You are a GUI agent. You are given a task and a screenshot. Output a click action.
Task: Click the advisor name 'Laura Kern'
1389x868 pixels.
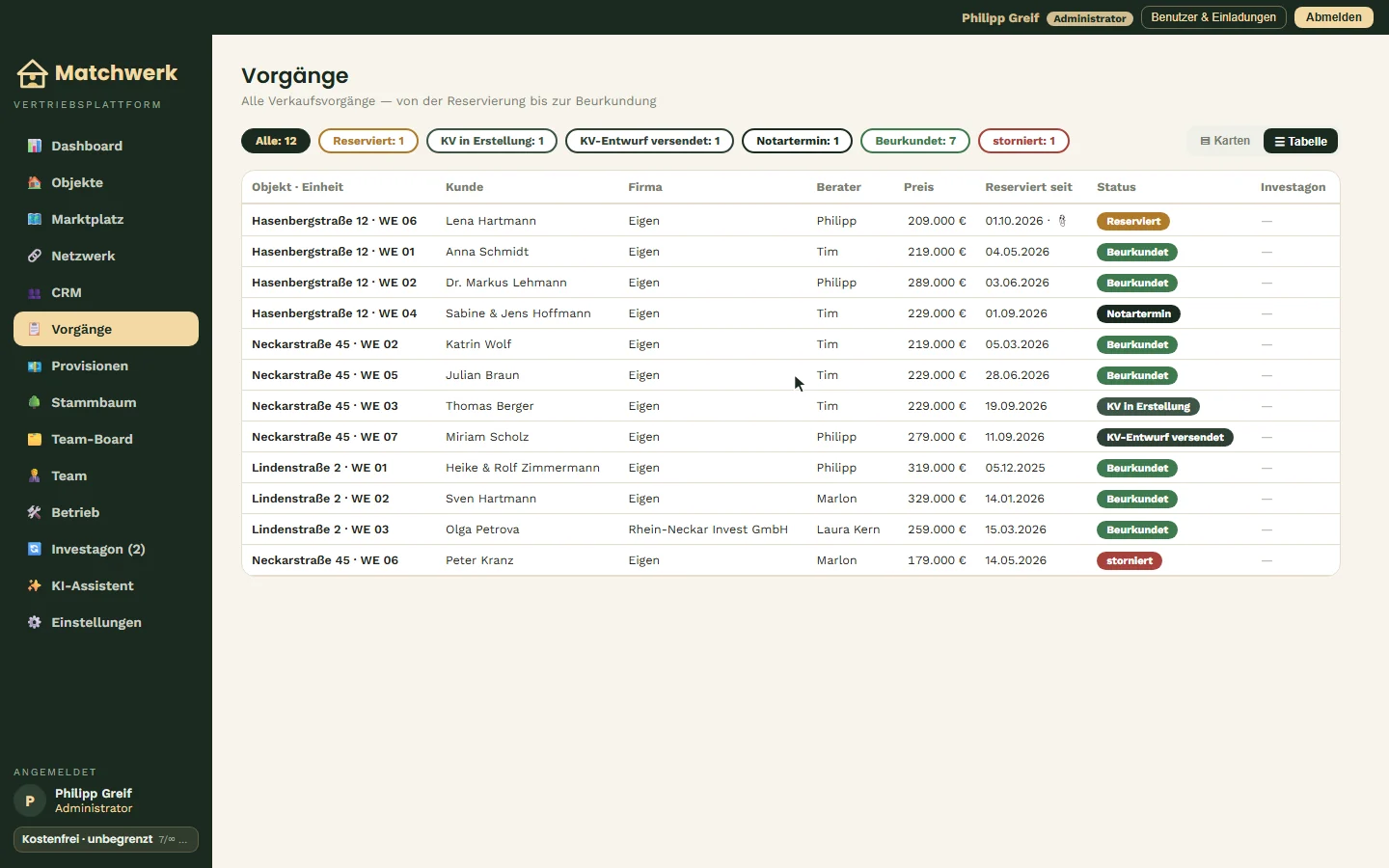[848, 529]
